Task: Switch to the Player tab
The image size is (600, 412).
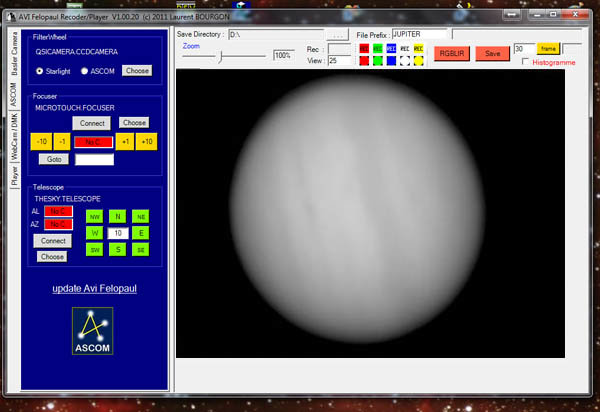Action: [14, 177]
